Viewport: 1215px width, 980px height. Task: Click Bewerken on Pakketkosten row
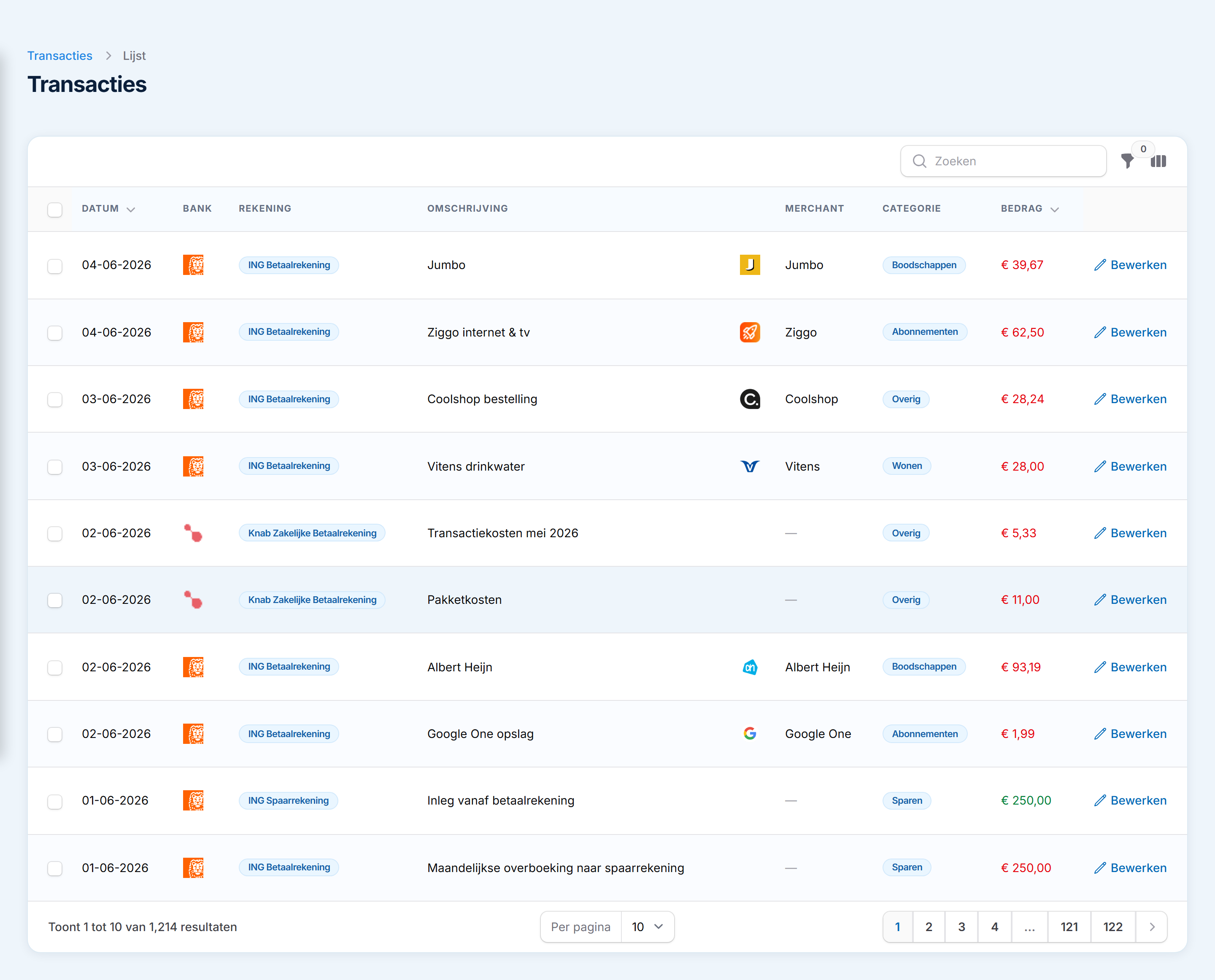pyautogui.click(x=1130, y=600)
